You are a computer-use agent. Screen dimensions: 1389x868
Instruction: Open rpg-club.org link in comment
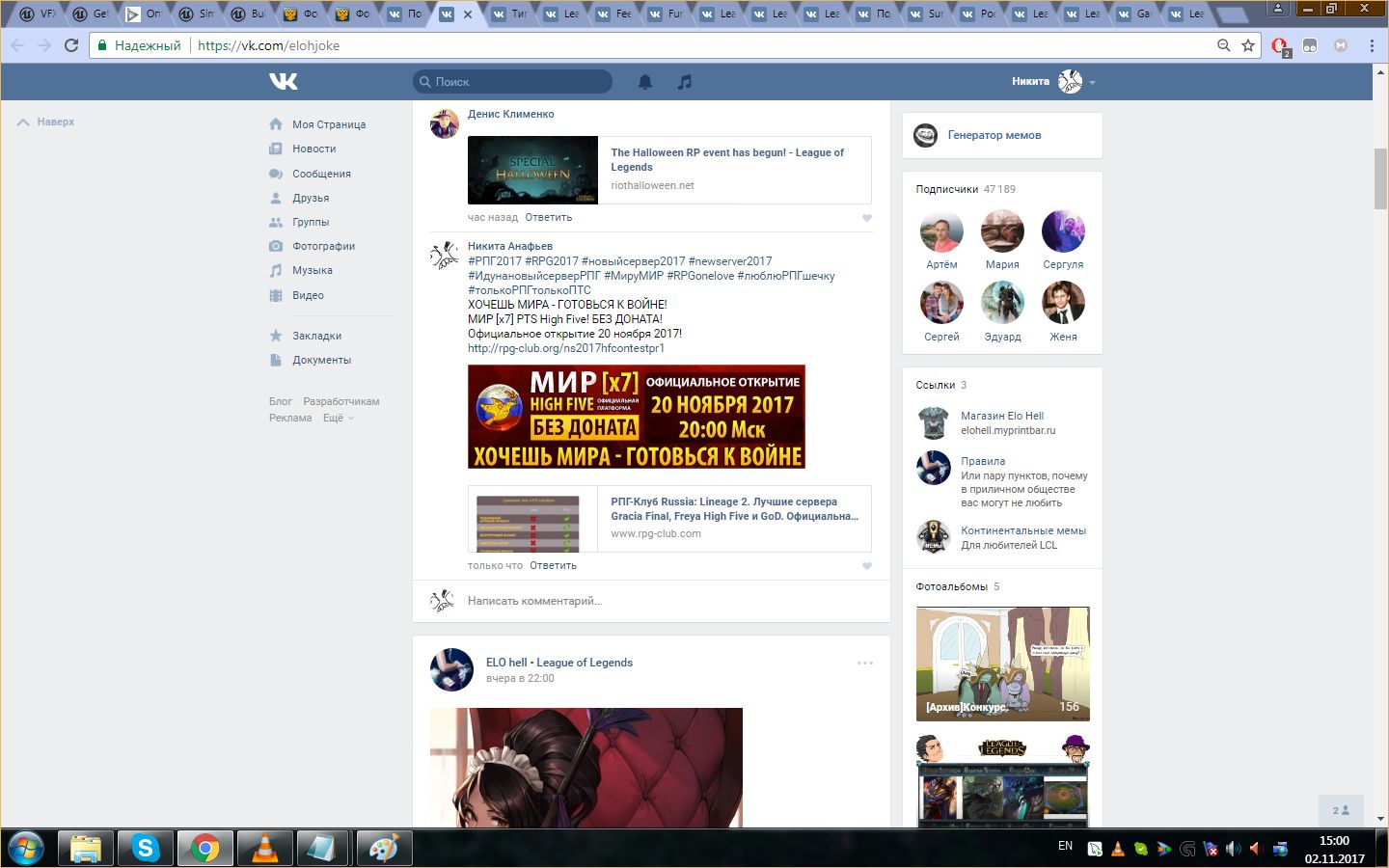566,348
